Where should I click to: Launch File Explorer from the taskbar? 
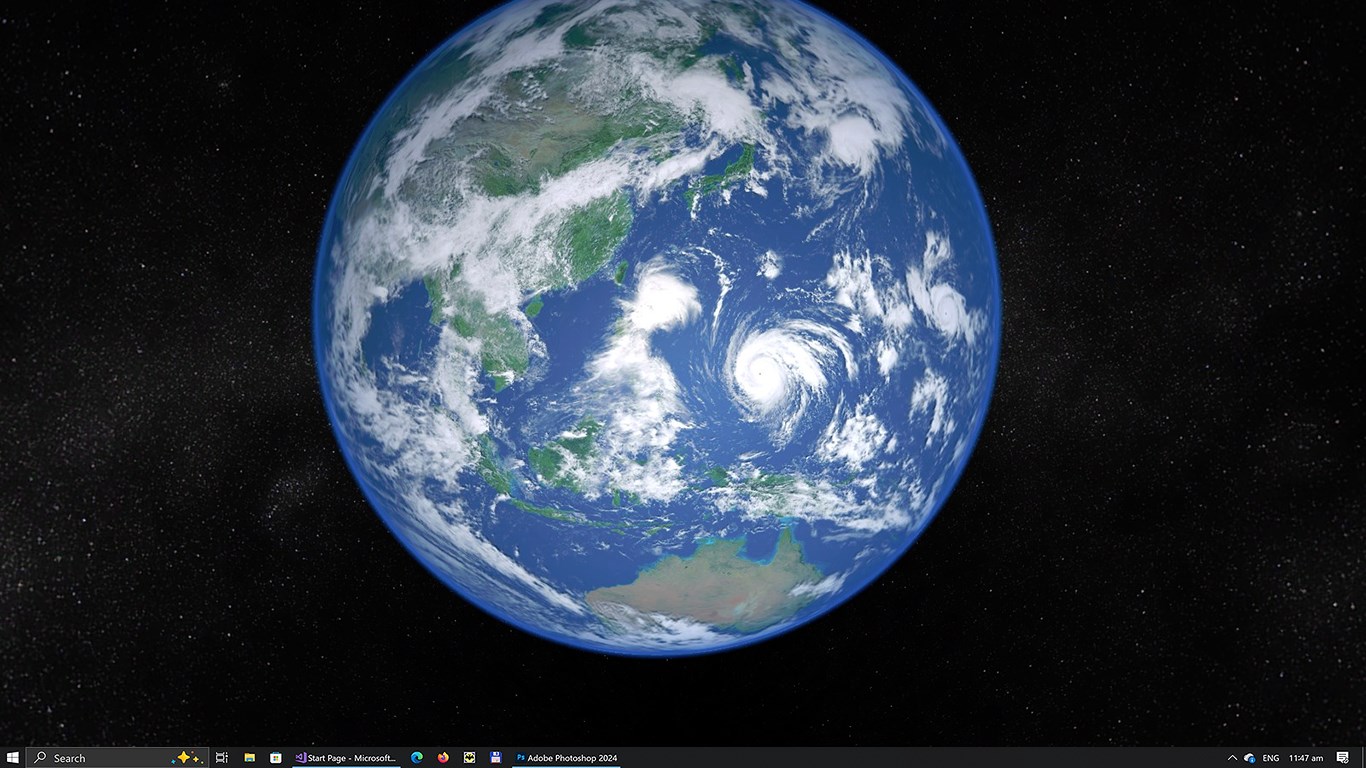tap(249, 758)
